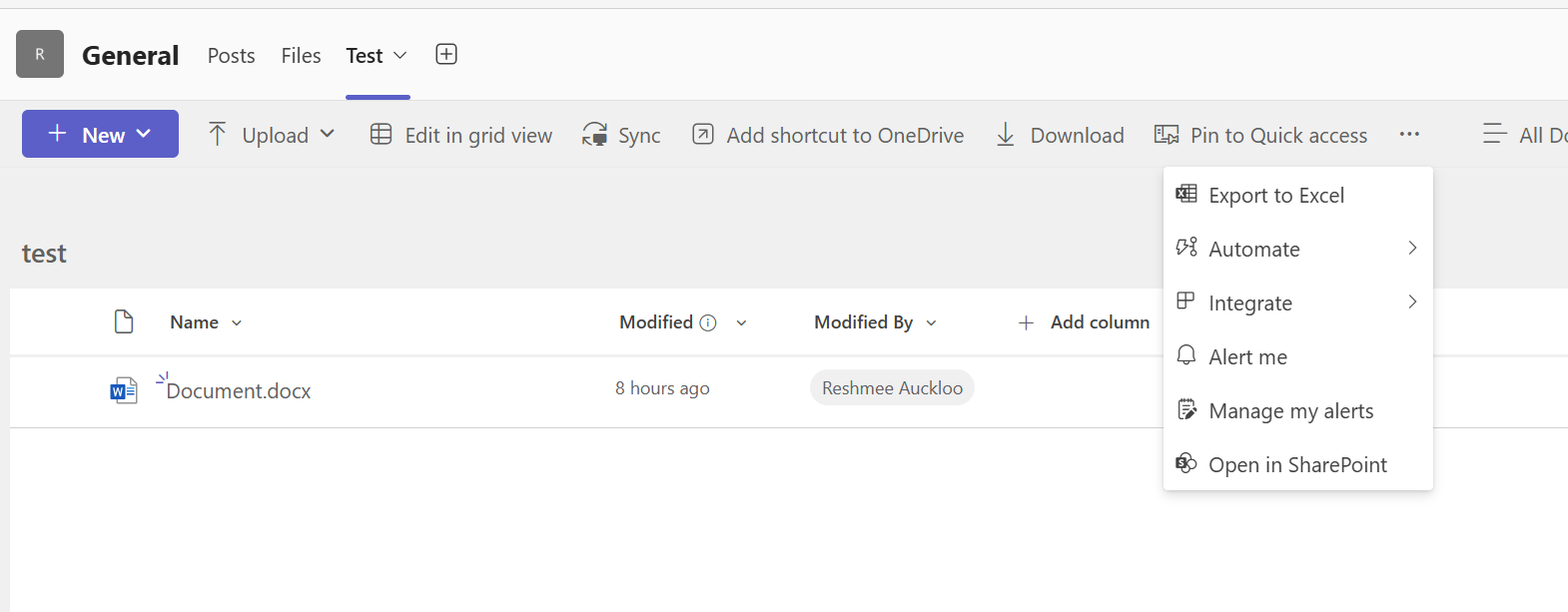
Task: Click the Alert me bell icon
Action: tap(1186, 355)
